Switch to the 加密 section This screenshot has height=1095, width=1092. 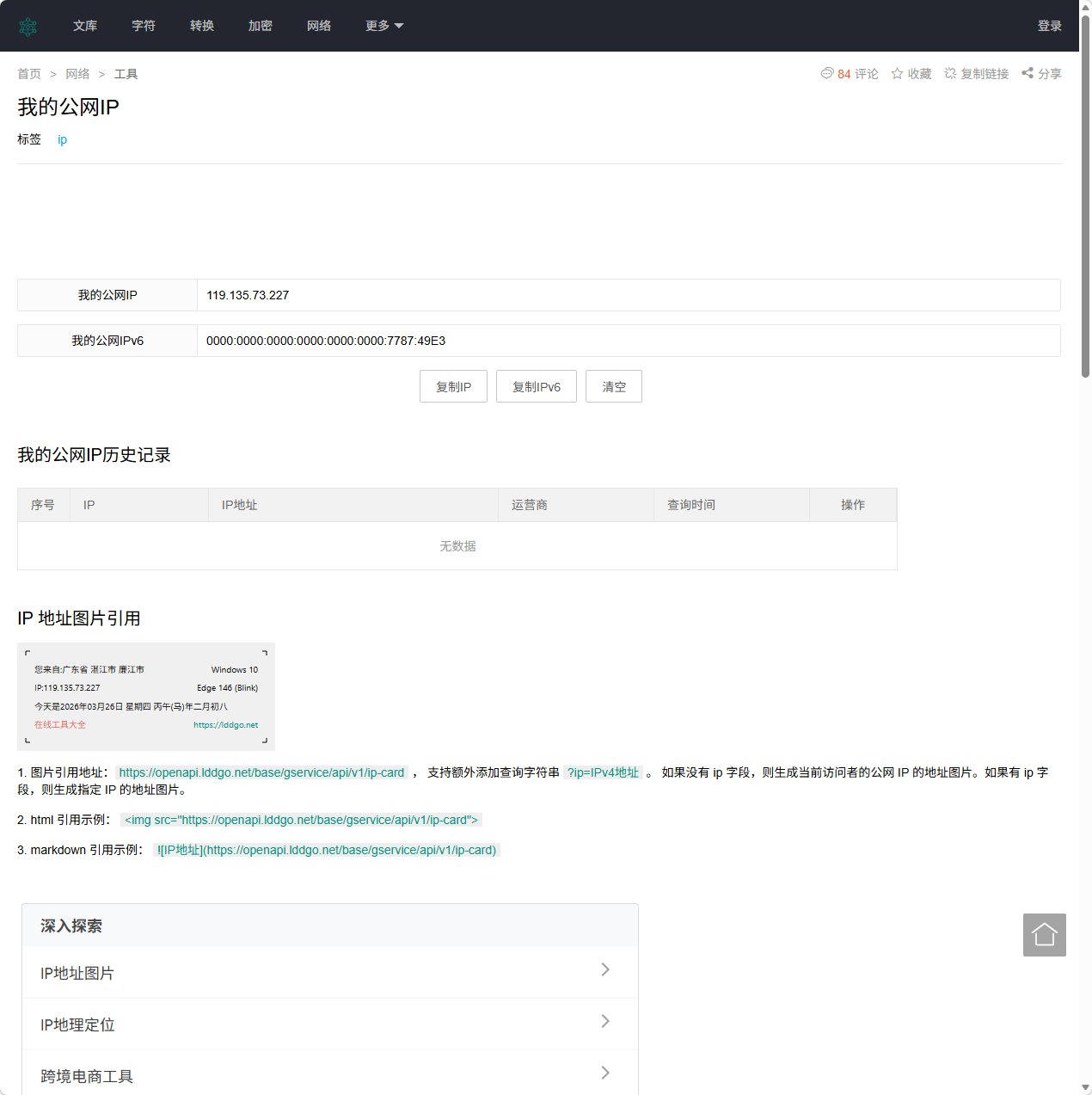point(260,26)
